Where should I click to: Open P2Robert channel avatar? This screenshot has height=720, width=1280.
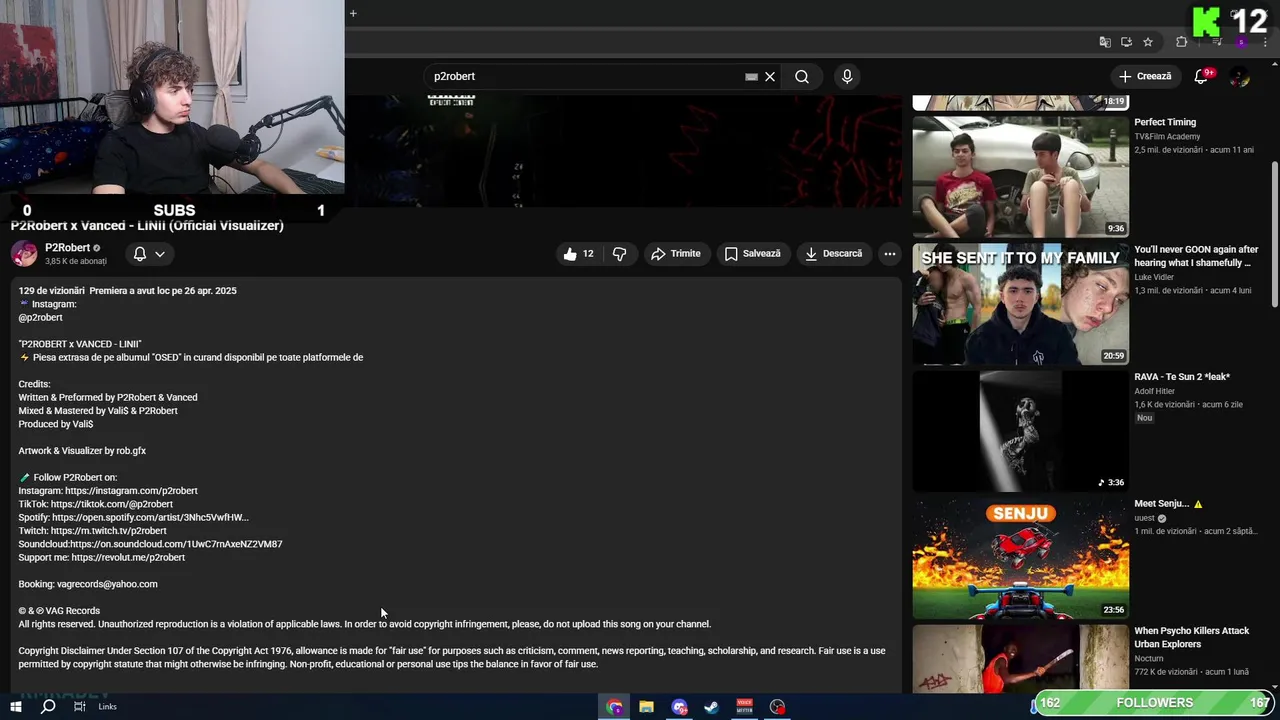pyautogui.click(x=24, y=254)
